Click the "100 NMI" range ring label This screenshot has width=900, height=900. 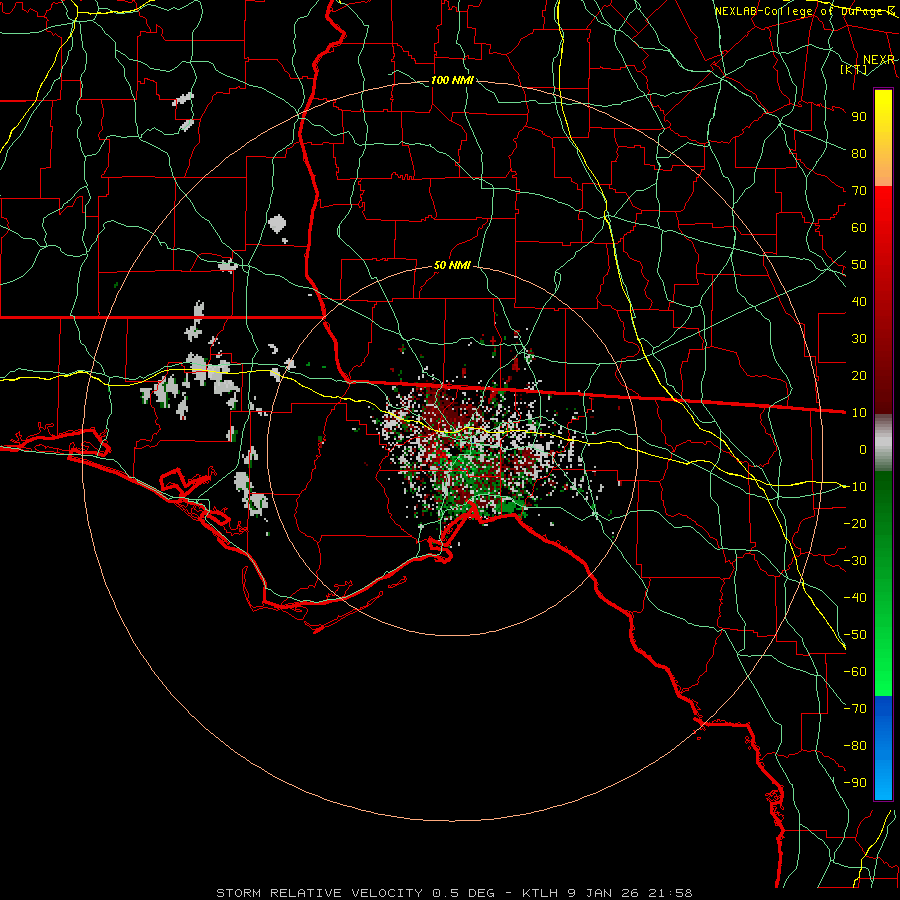[x=452, y=80]
